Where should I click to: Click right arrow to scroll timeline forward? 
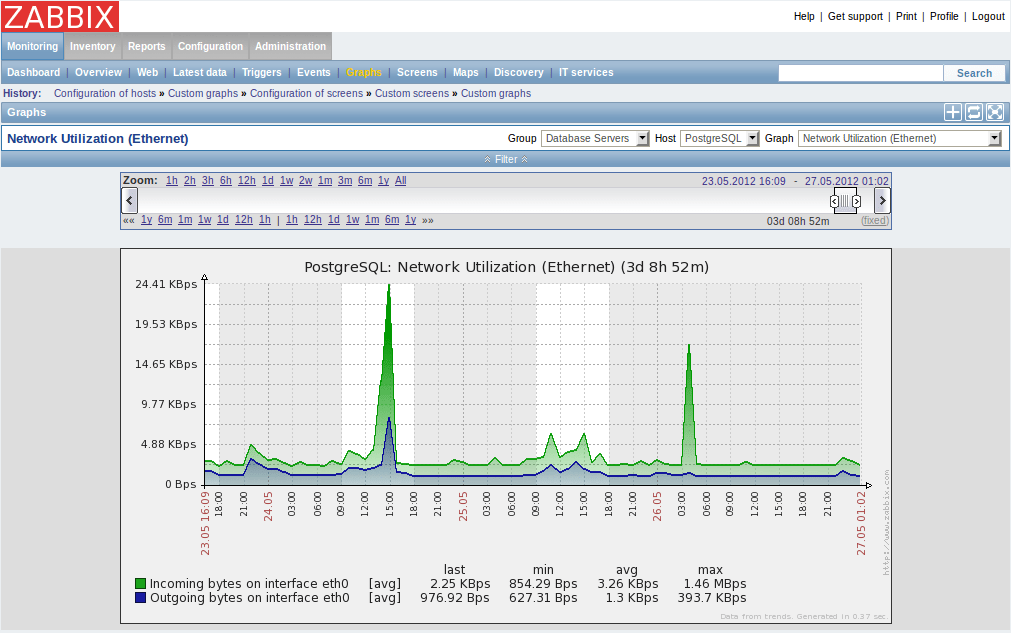882,200
